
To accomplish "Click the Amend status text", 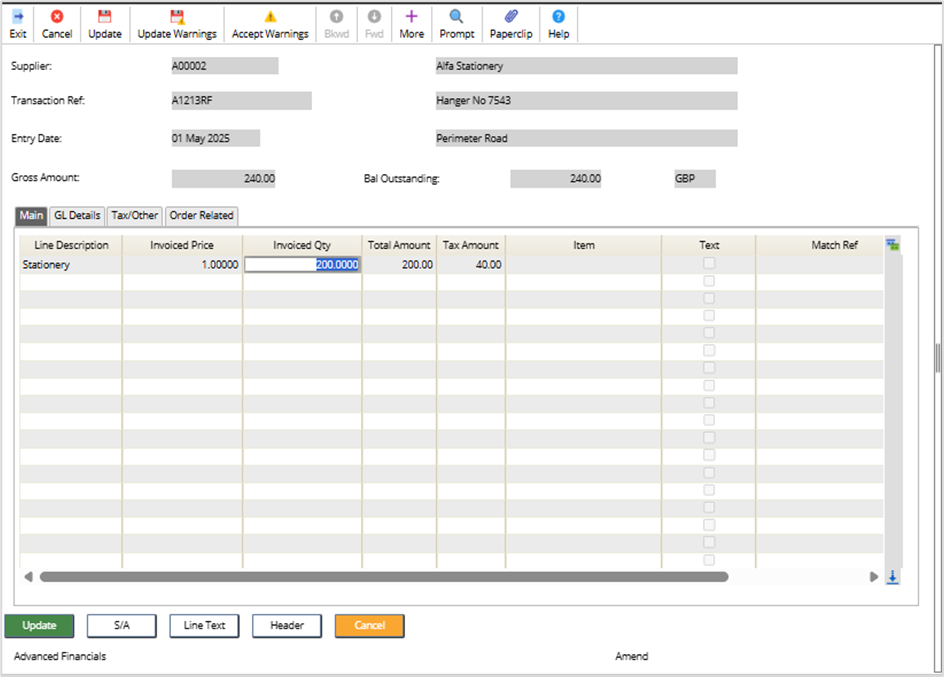I will pyautogui.click(x=632, y=657).
